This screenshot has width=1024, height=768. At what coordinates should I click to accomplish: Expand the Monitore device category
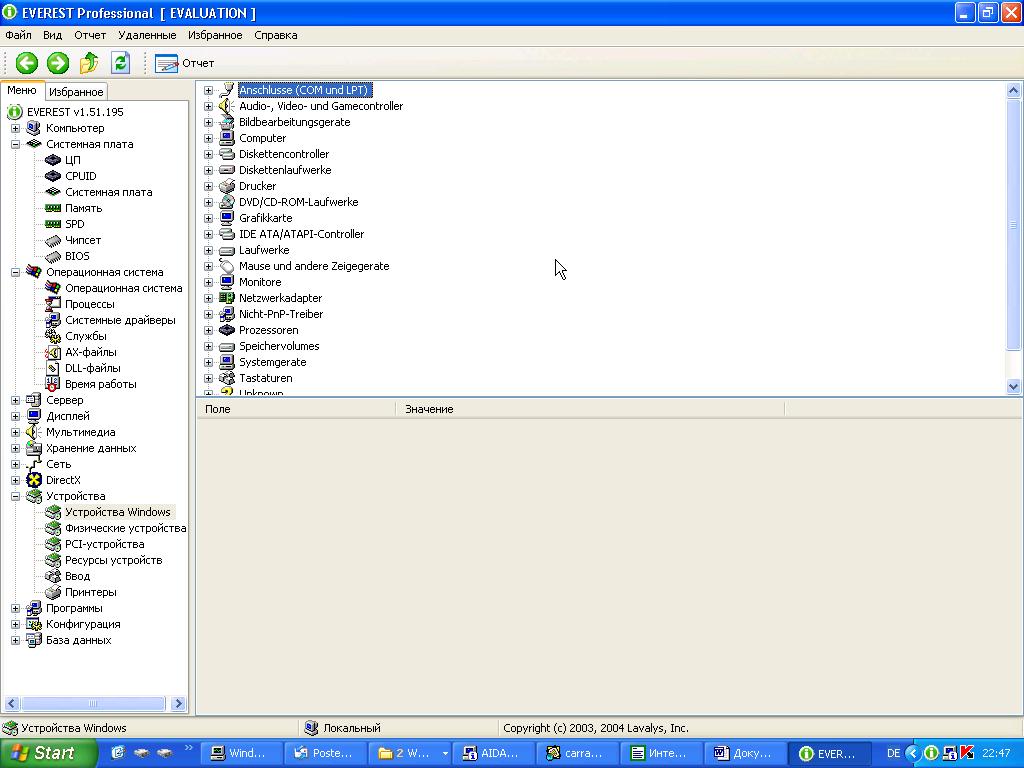click(x=208, y=282)
